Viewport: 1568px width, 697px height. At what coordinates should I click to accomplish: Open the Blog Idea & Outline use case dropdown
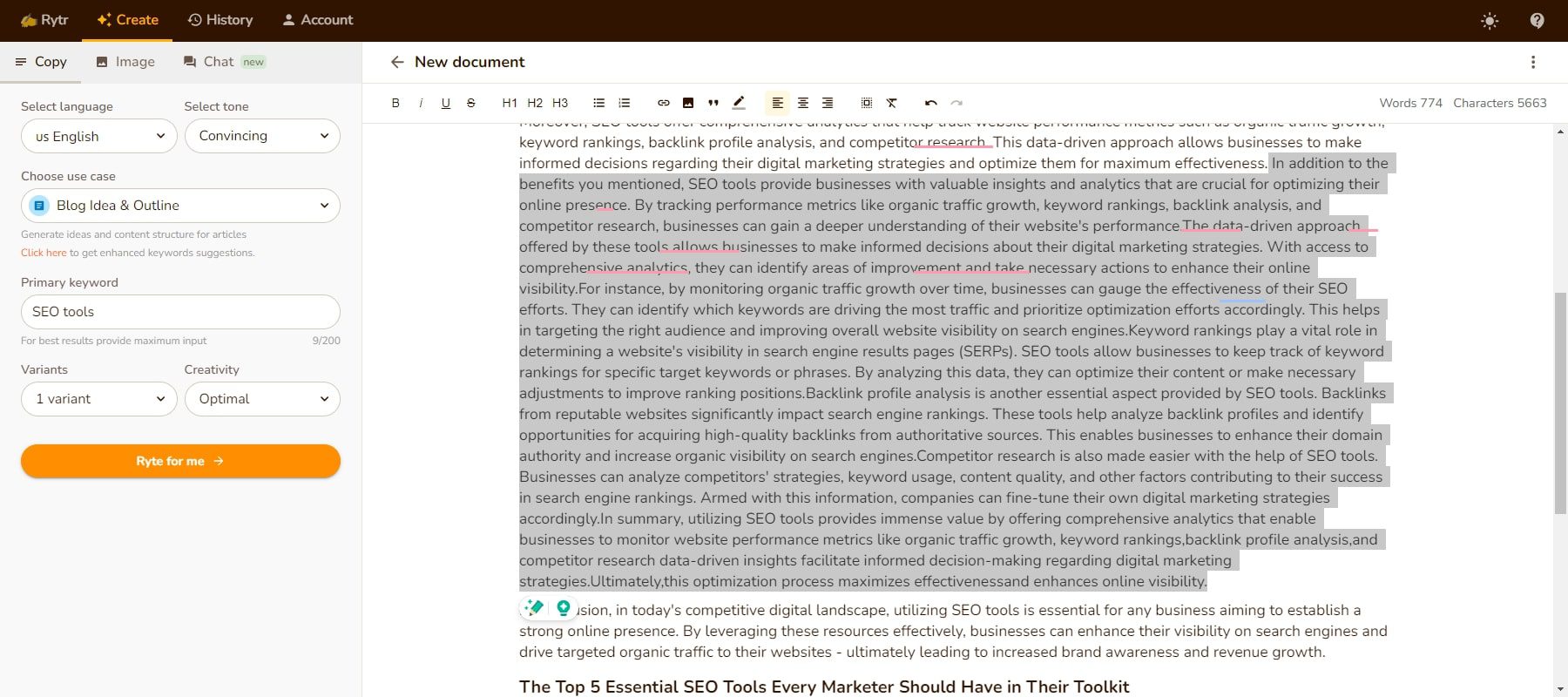180,206
